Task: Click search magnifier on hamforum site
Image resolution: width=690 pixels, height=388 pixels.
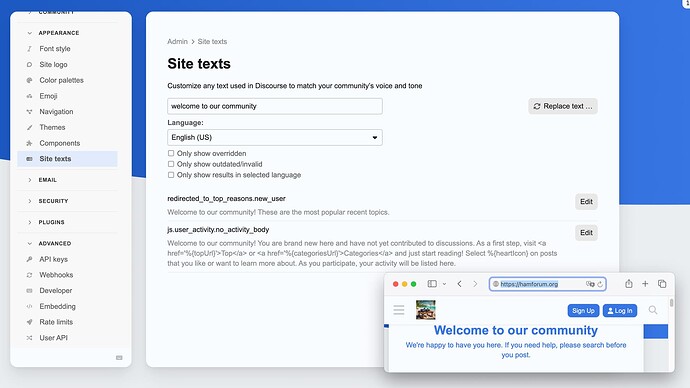Action: pyautogui.click(x=653, y=310)
